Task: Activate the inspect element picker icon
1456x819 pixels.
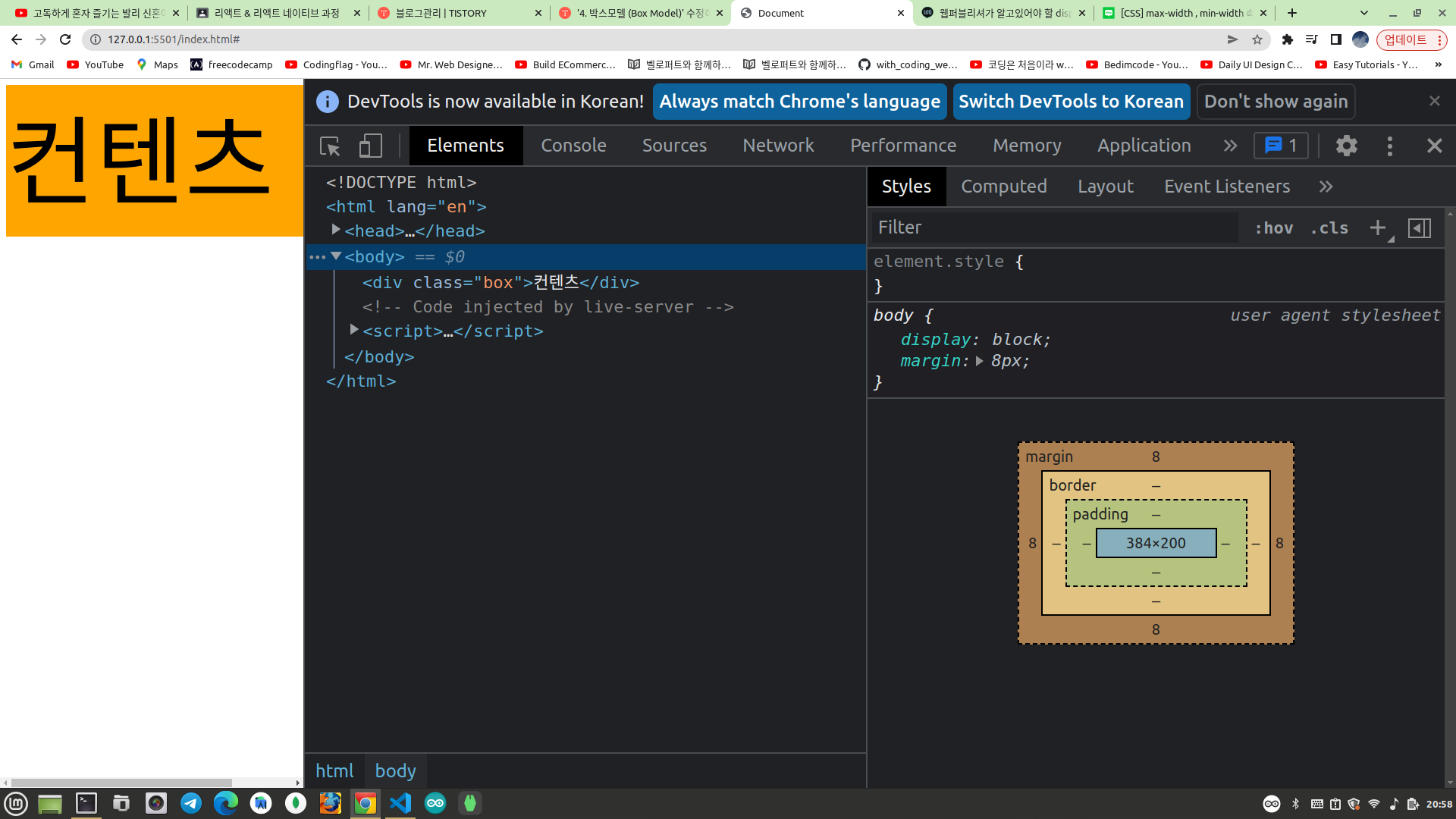Action: [330, 146]
